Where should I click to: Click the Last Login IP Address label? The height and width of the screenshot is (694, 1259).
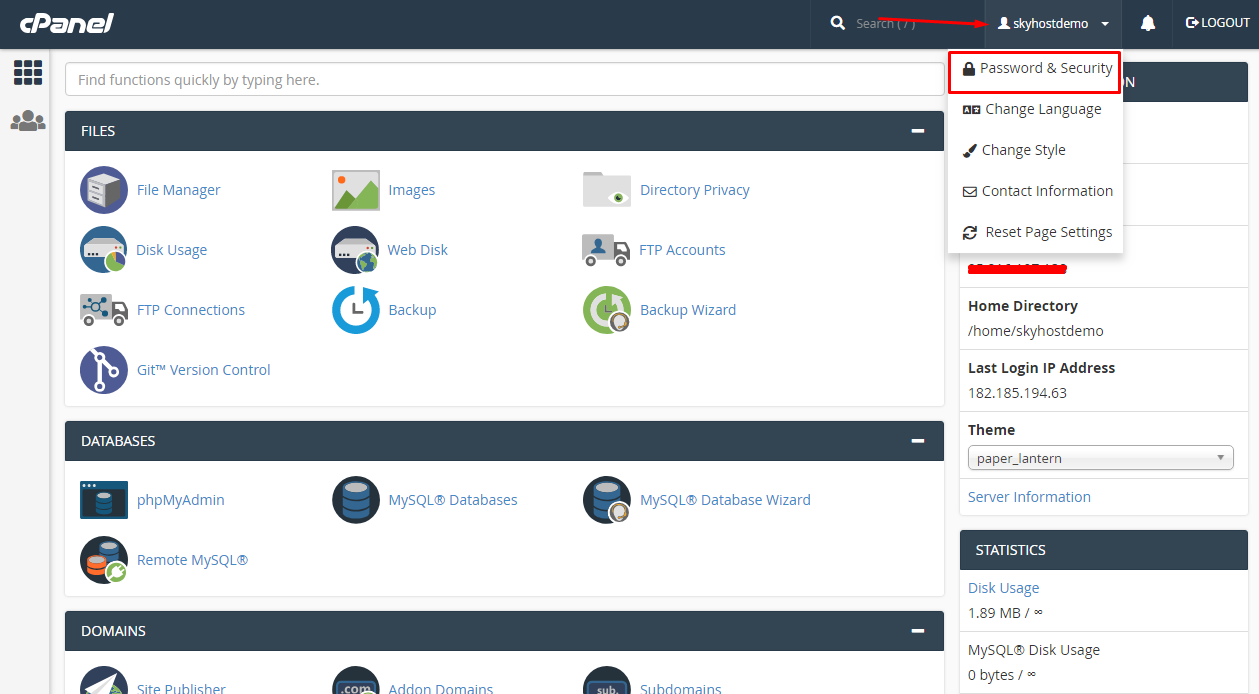point(1041,368)
